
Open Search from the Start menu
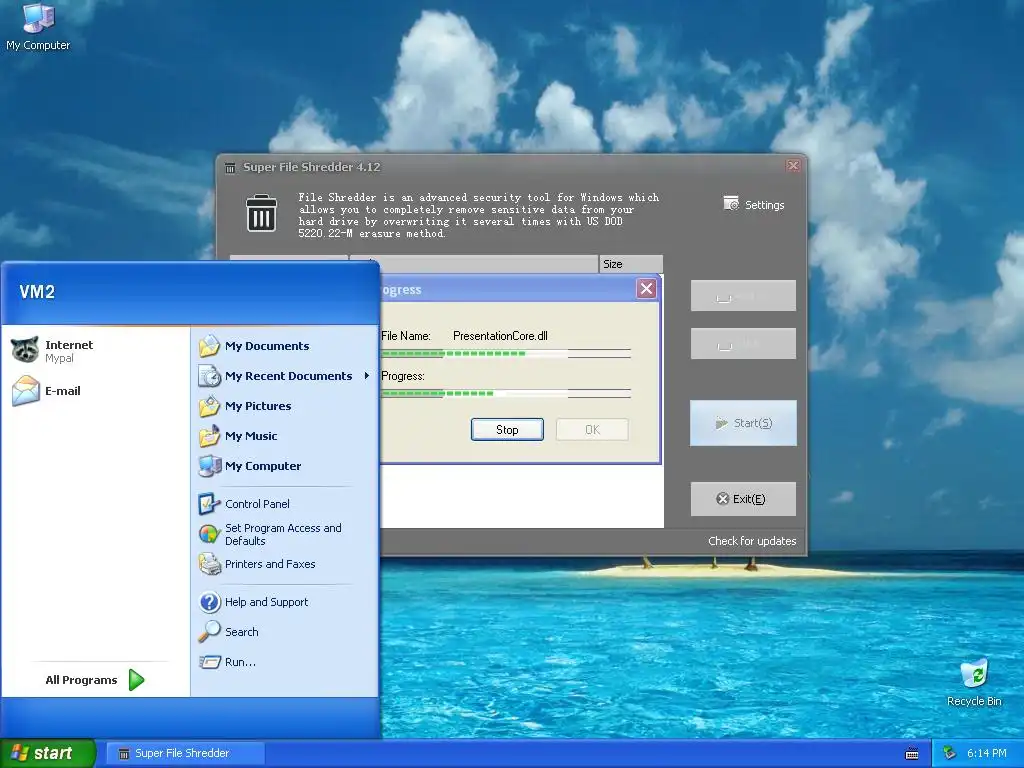(228, 632)
